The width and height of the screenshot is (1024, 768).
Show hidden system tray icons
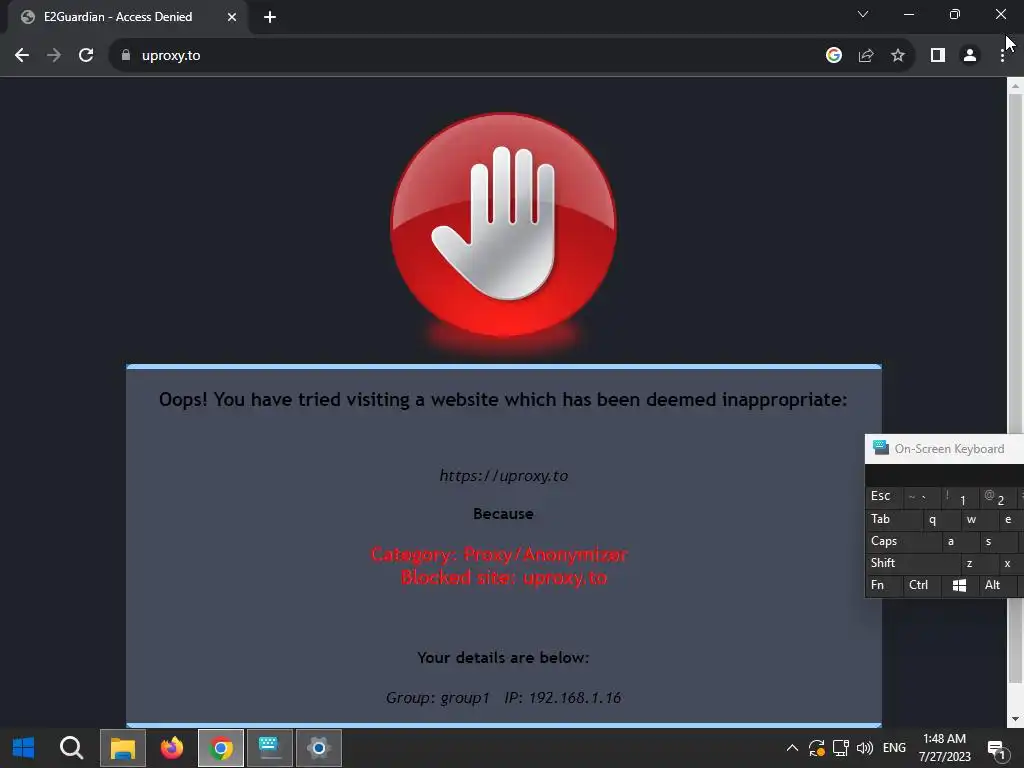pos(792,748)
